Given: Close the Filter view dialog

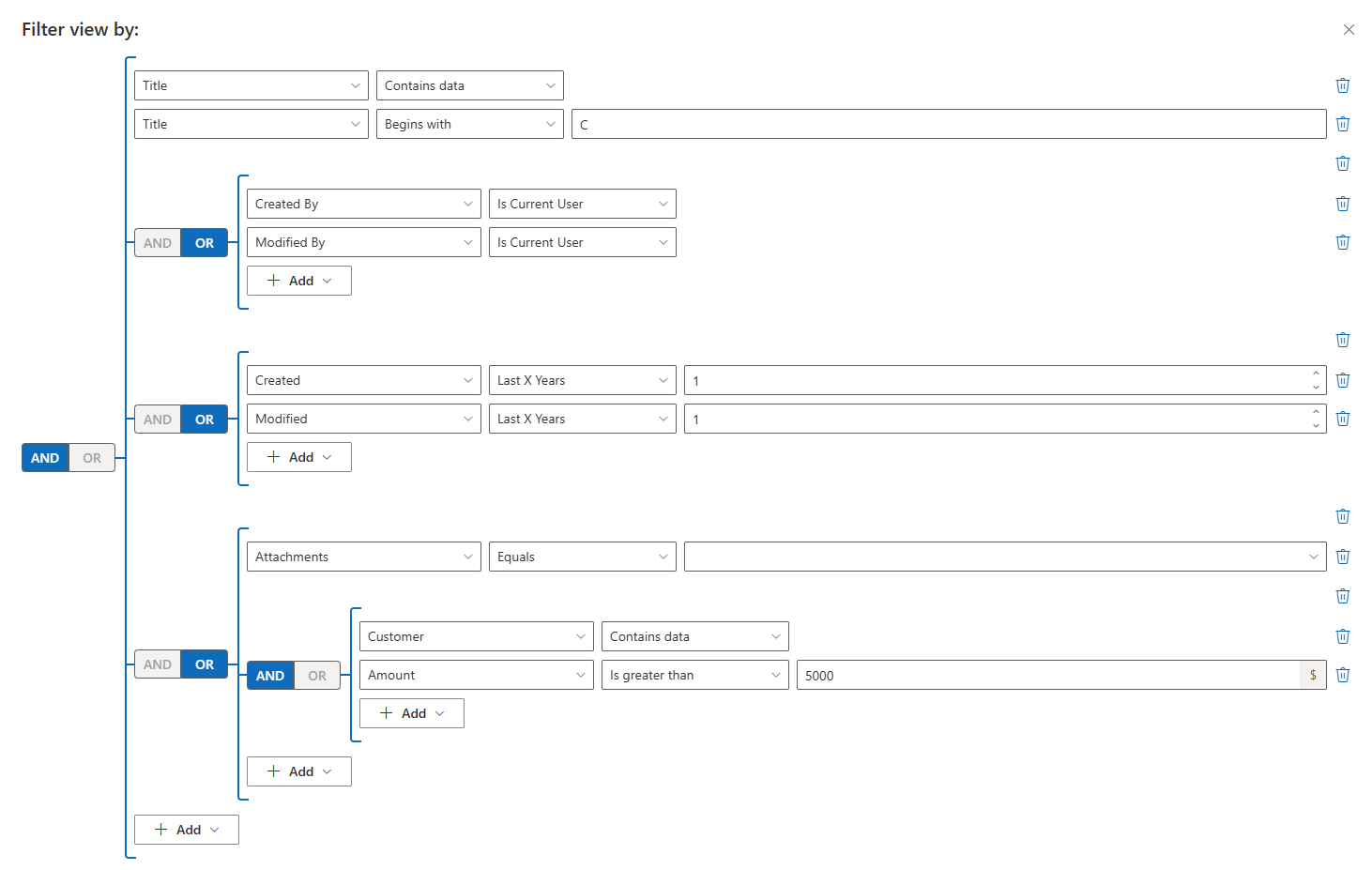Looking at the screenshot, I should [x=1349, y=30].
